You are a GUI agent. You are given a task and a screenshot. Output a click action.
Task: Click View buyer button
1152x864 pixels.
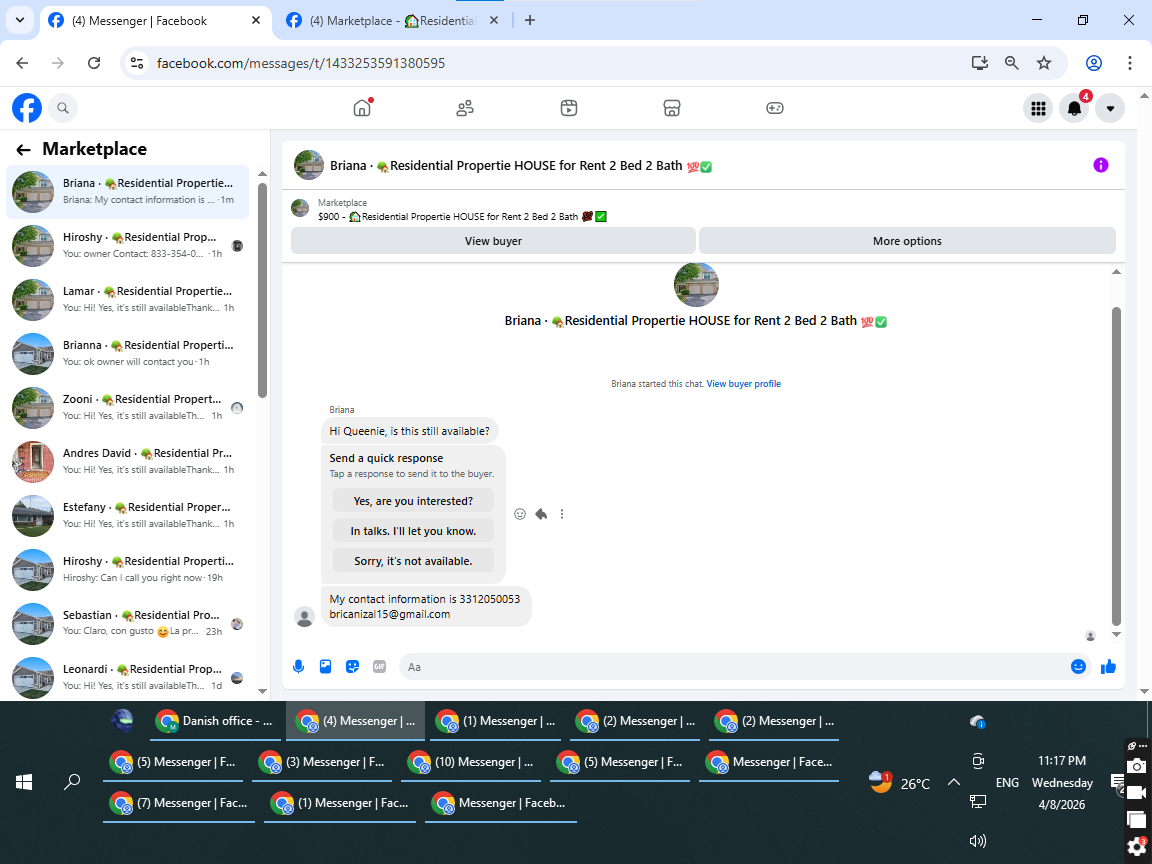pos(493,241)
